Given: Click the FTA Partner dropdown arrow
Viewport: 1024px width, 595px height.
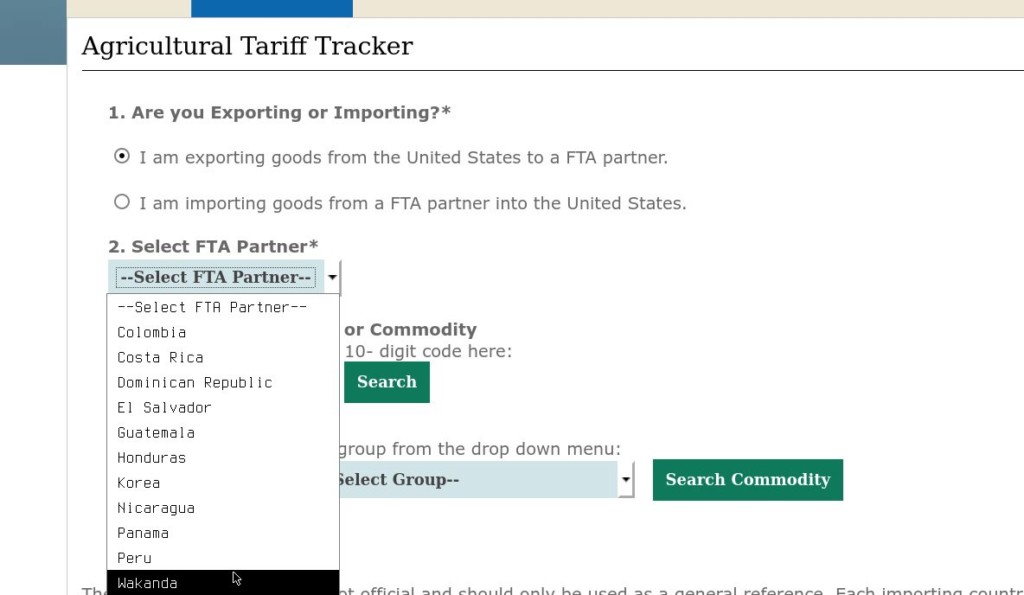Looking at the screenshot, I should click(331, 277).
